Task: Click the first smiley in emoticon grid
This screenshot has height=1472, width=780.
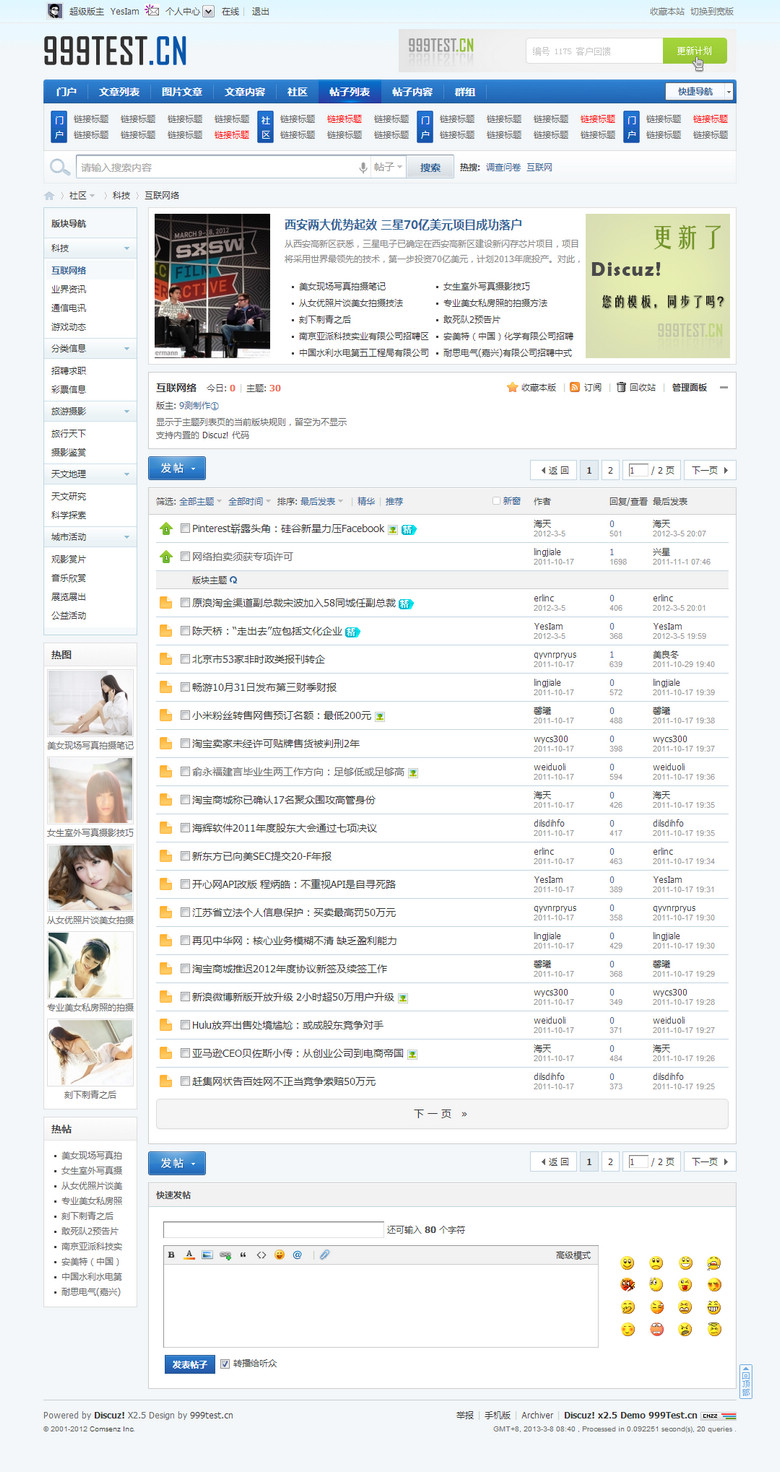Action: point(627,1263)
